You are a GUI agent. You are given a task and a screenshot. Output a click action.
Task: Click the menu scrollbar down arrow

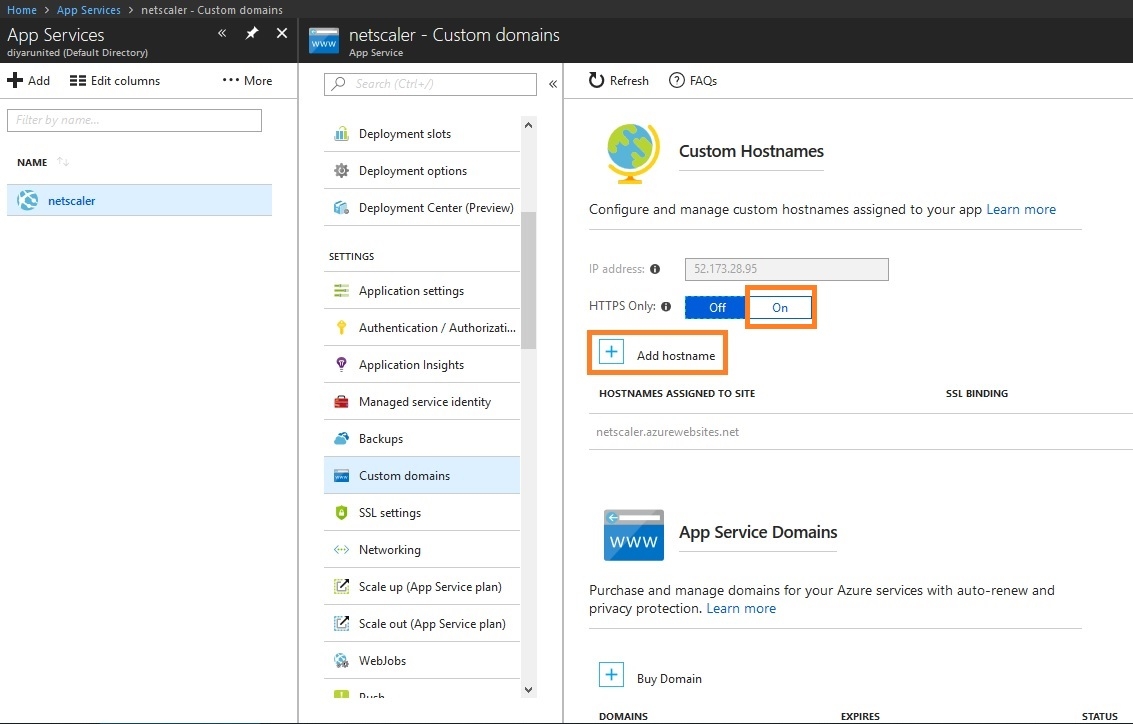coord(528,689)
